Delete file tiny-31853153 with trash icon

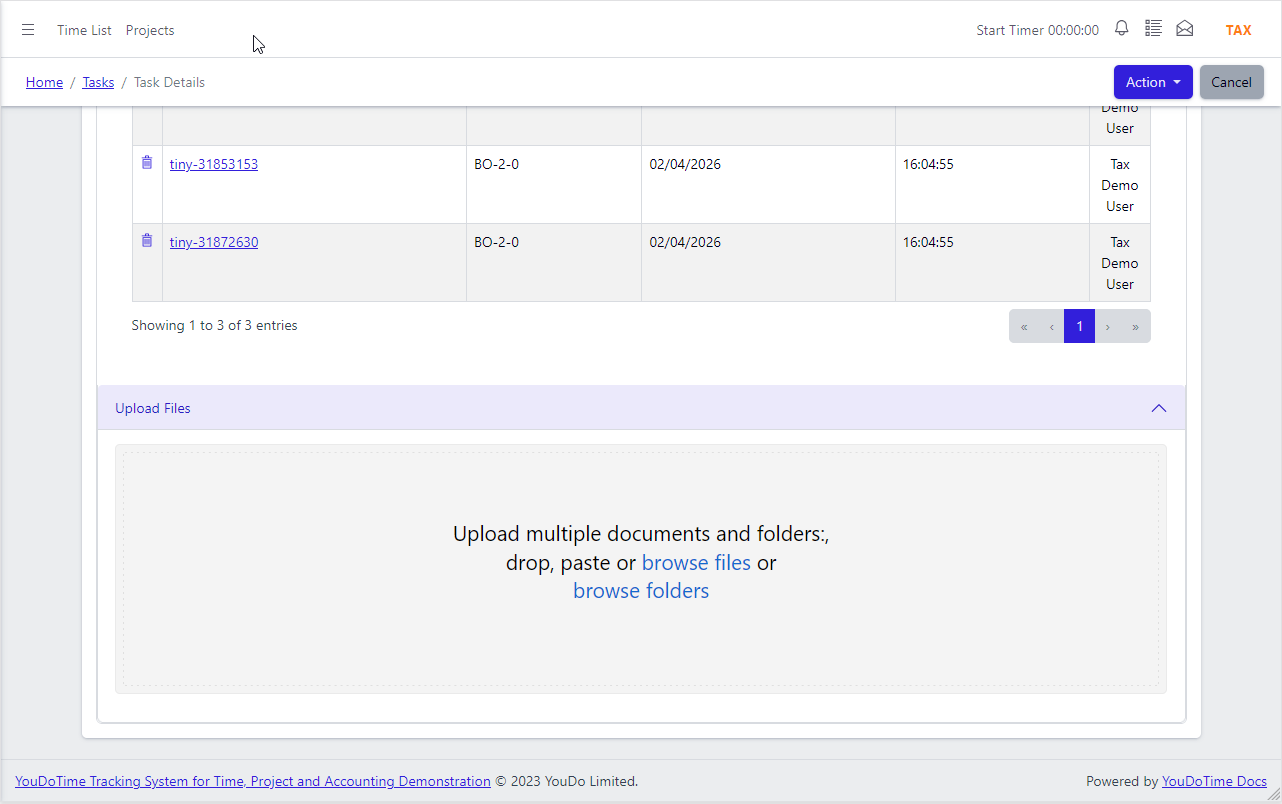(x=147, y=162)
